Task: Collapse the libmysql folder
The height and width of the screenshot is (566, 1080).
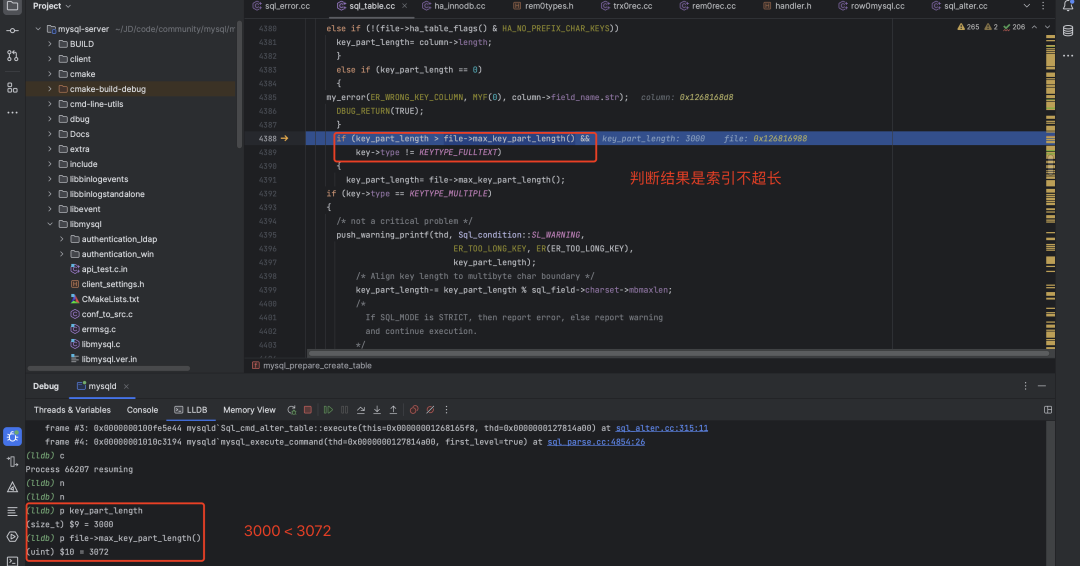Action: pos(49,224)
